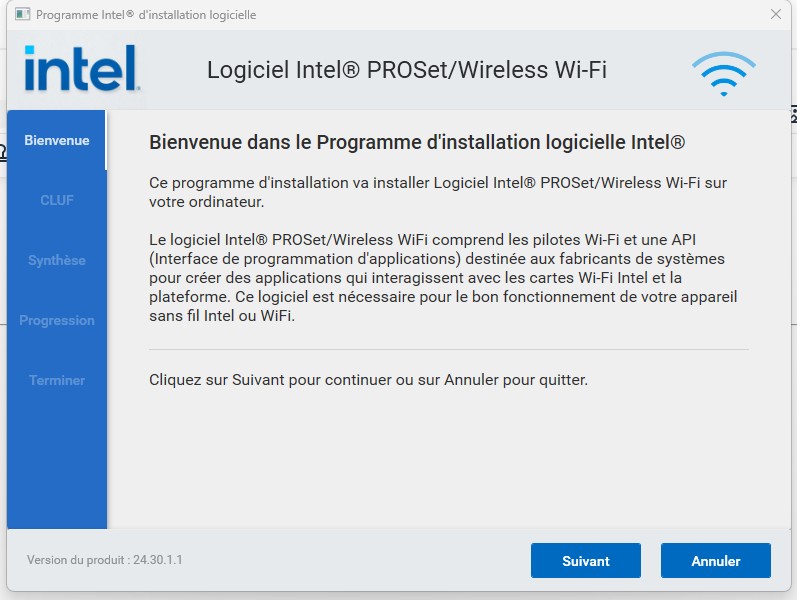Viewport: 797px width, 600px height.
Task: Close the Intel installer window
Action: click(x=776, y=15)
